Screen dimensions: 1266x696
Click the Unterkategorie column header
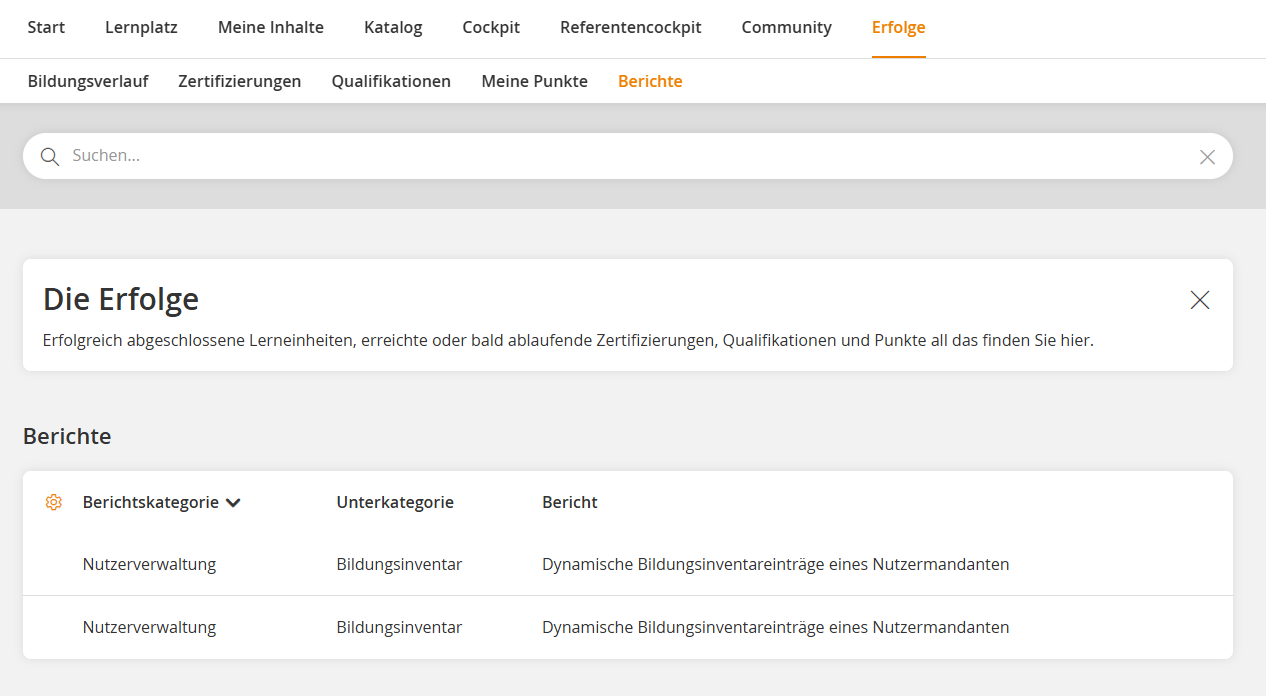[x=395, y=502]
